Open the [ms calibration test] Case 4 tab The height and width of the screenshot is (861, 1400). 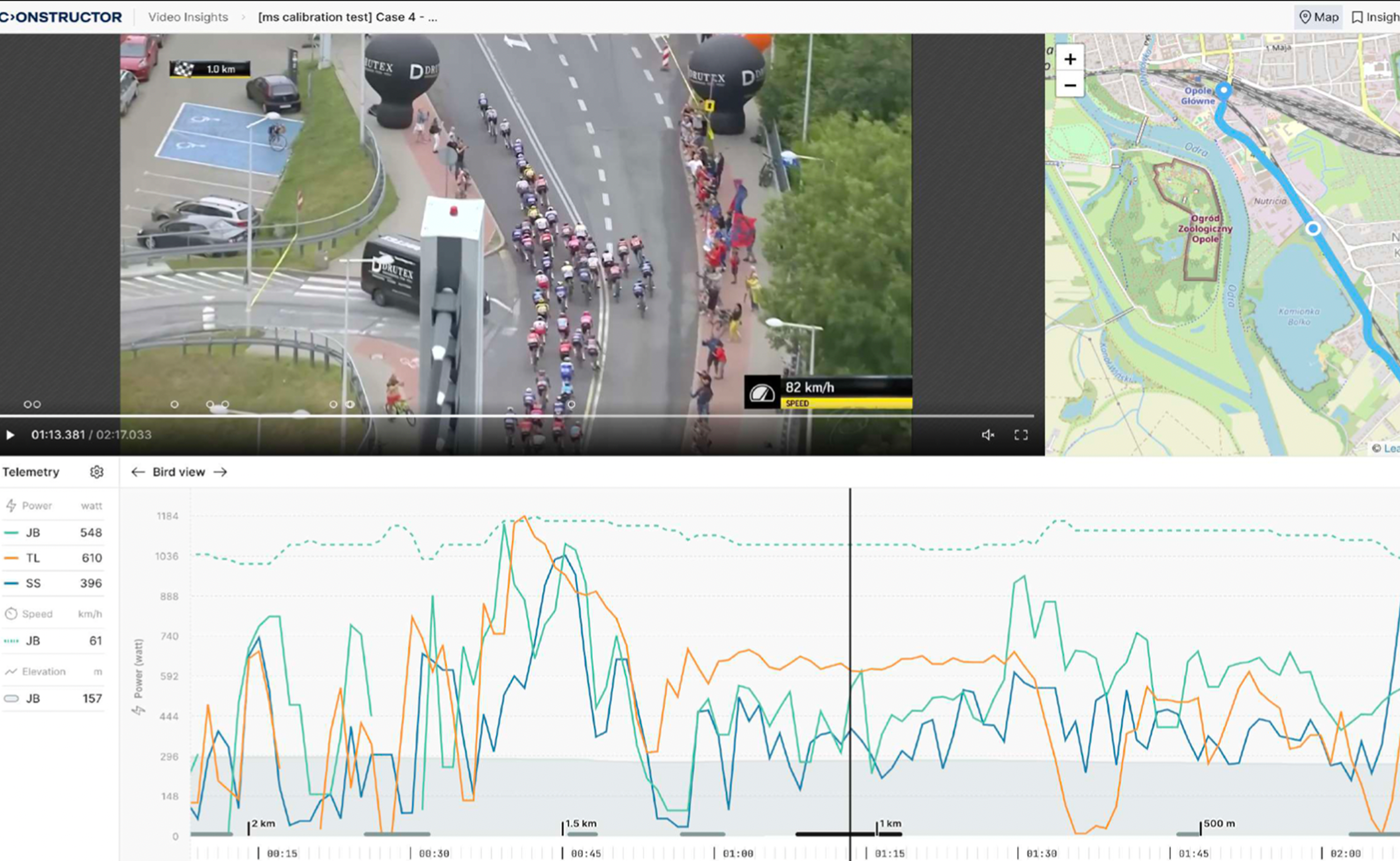pos(347,17)
